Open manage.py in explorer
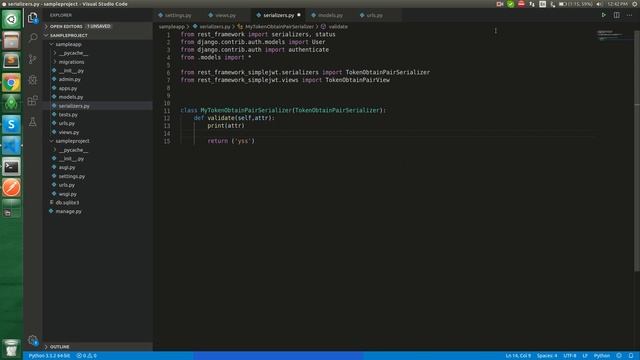Image resolution: width=640 pixels, height=360 pixels. (x=68, y=211)
